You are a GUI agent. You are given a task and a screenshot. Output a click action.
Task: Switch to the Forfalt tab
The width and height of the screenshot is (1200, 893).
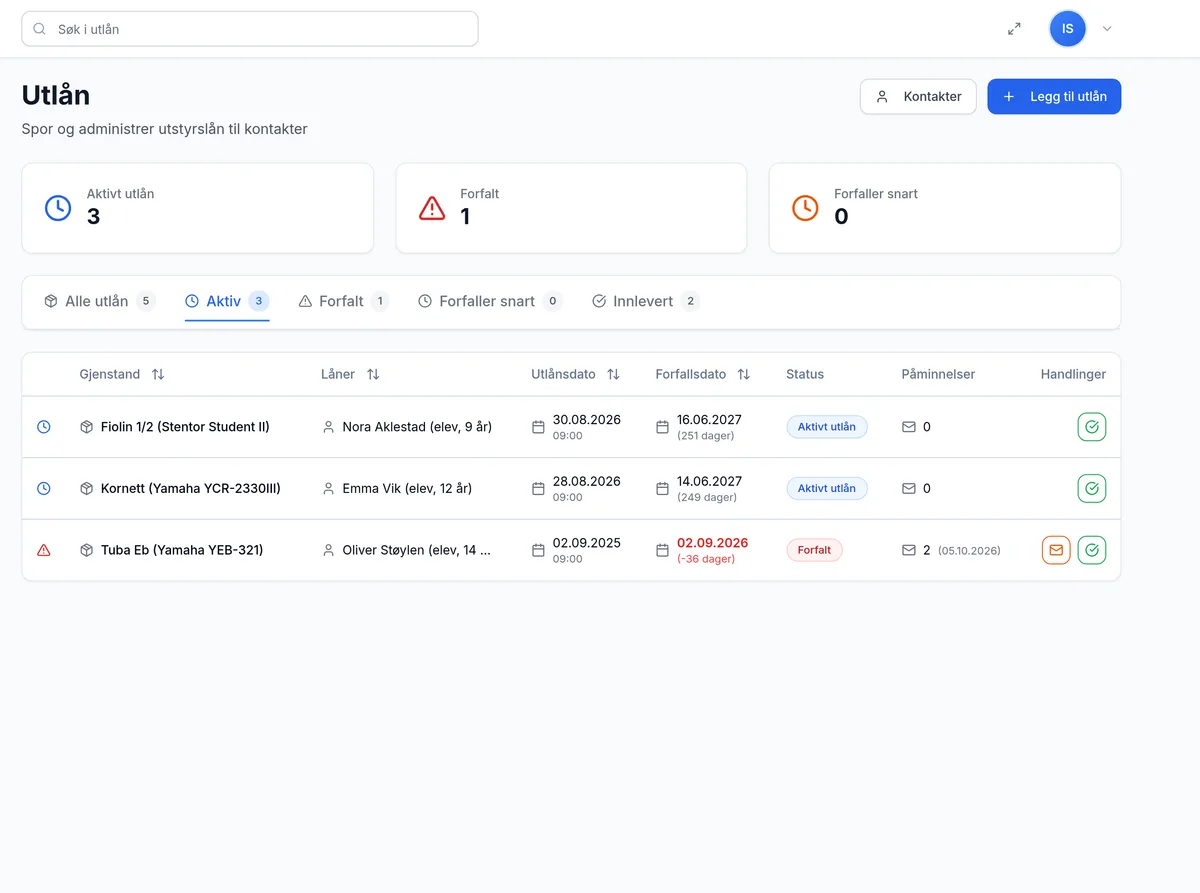coord(343,301)
